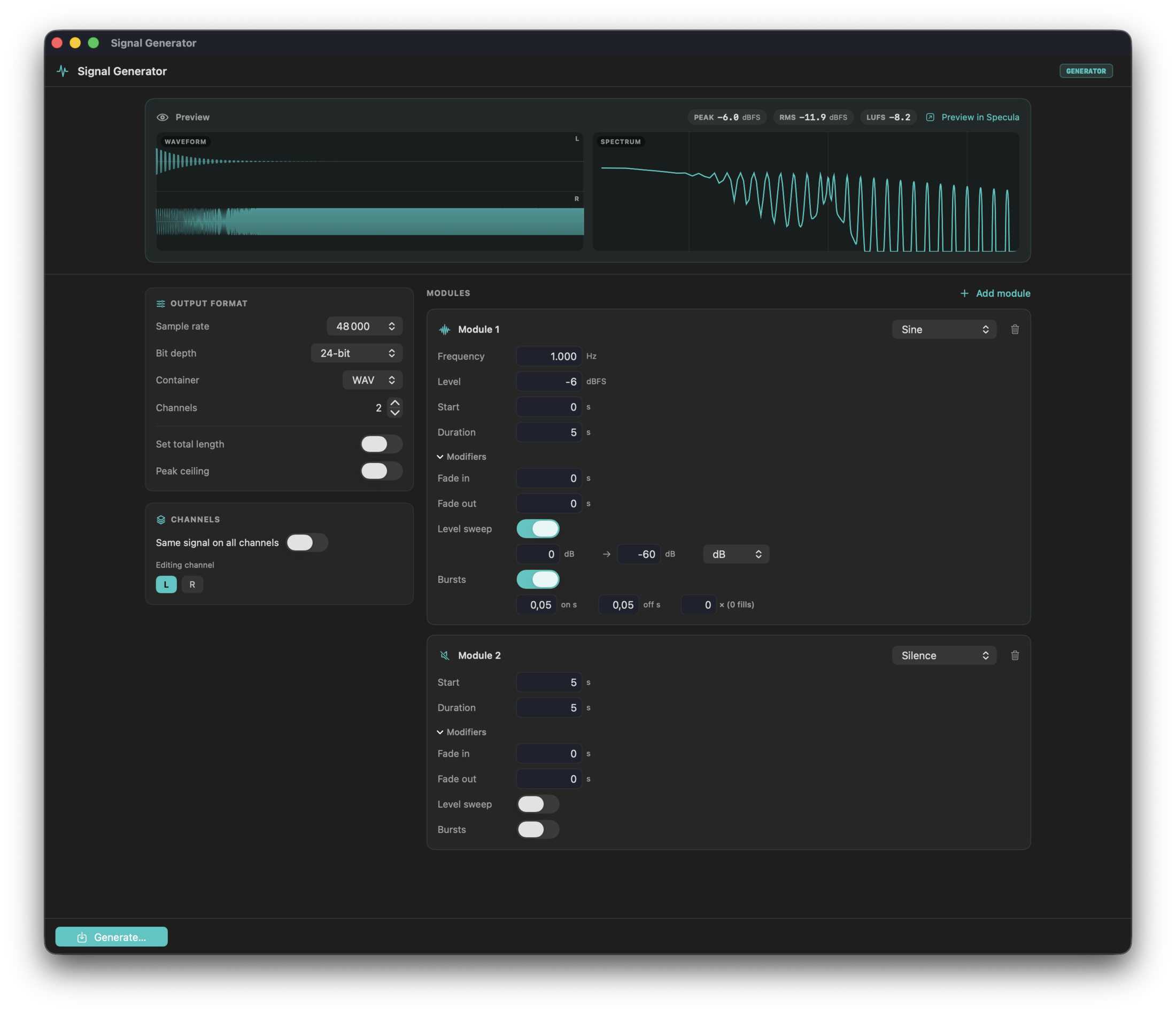Image resolution: width=1176 pixels, height=1013 pixels.
Task: Delete Module 2 with the trash icon
Action: point(1015,655)
